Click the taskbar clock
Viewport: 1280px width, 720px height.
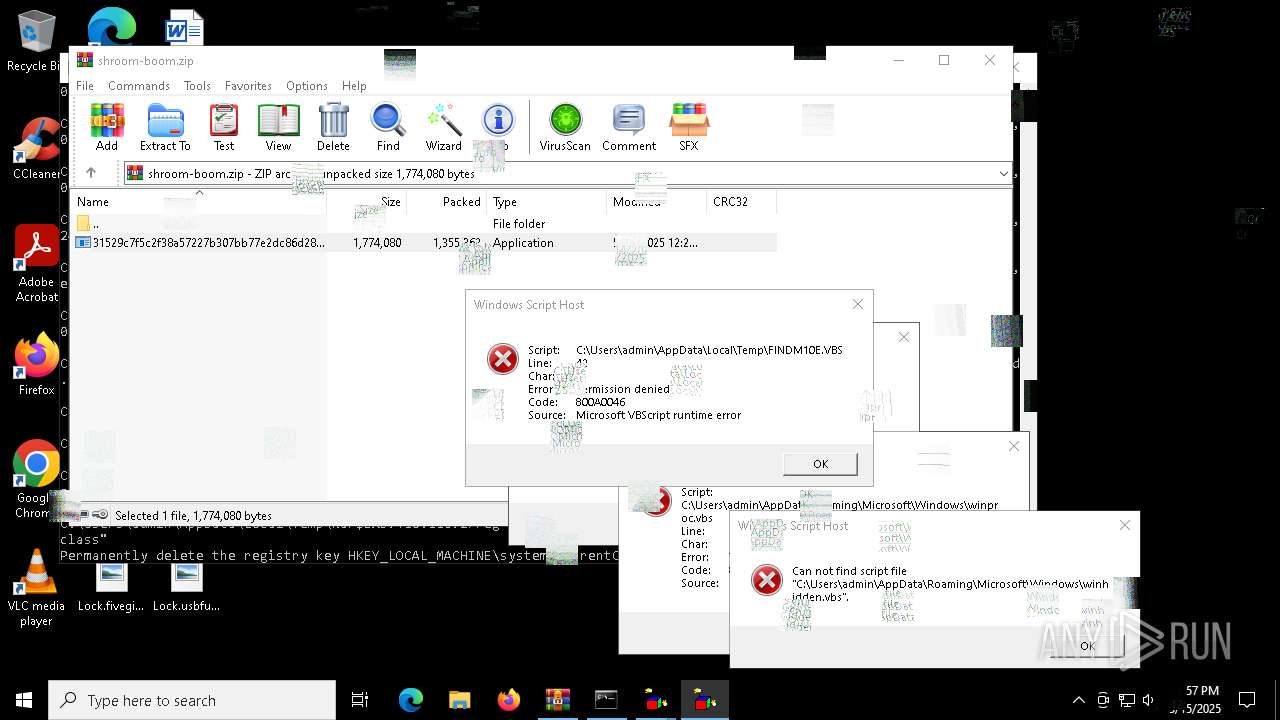1196,700
